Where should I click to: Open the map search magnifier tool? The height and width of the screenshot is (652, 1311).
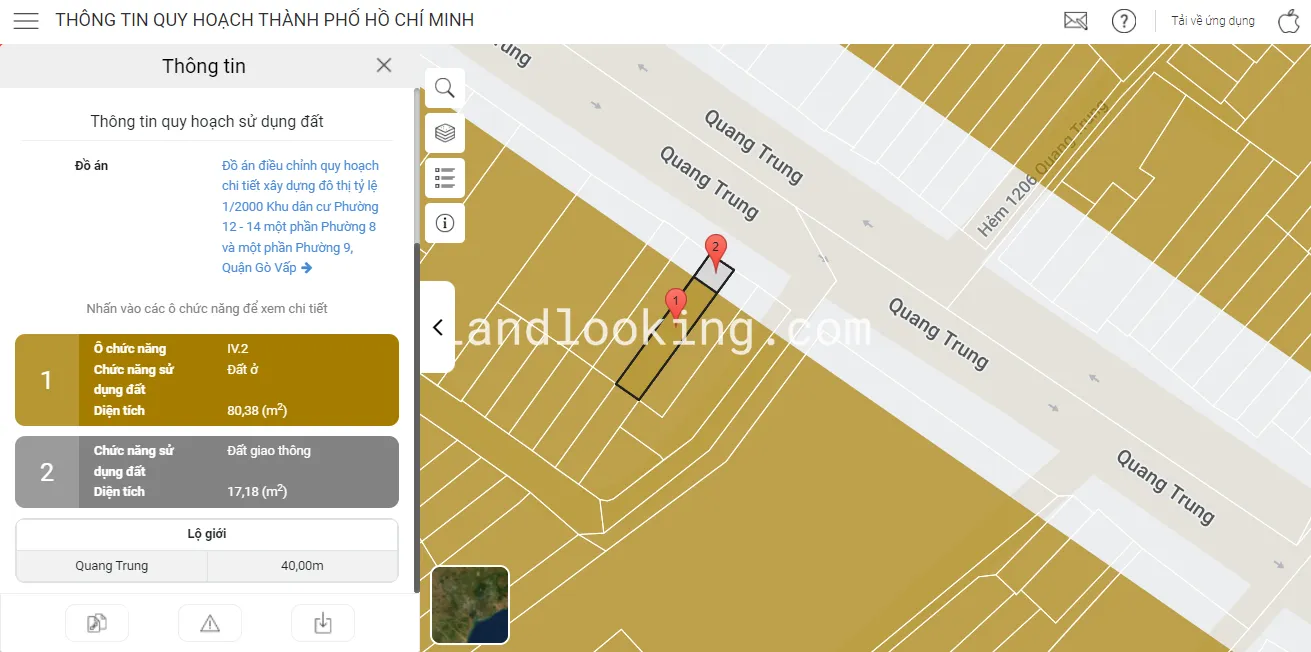tap(445, 88)
